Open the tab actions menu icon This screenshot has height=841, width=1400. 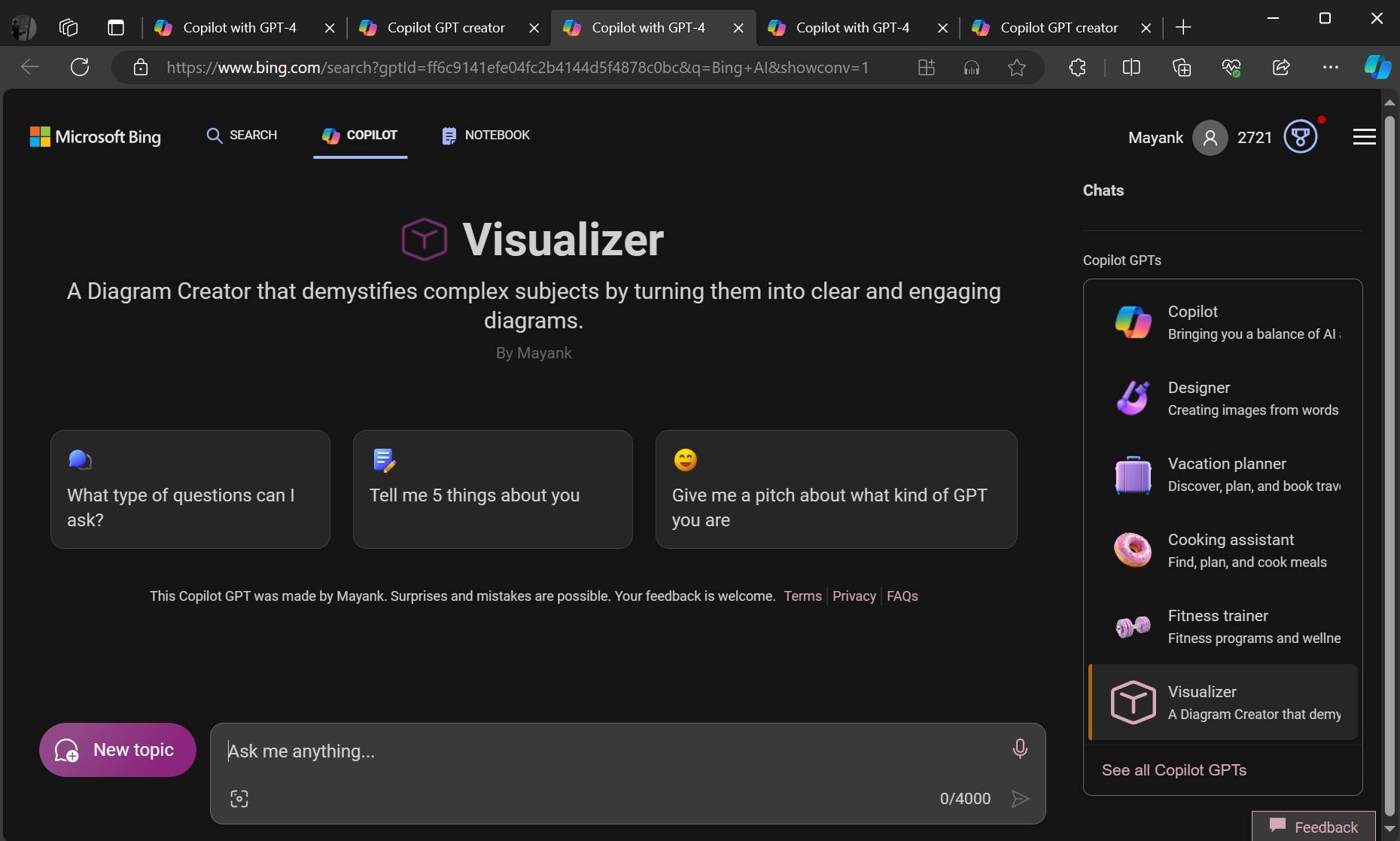pos(116,28)
